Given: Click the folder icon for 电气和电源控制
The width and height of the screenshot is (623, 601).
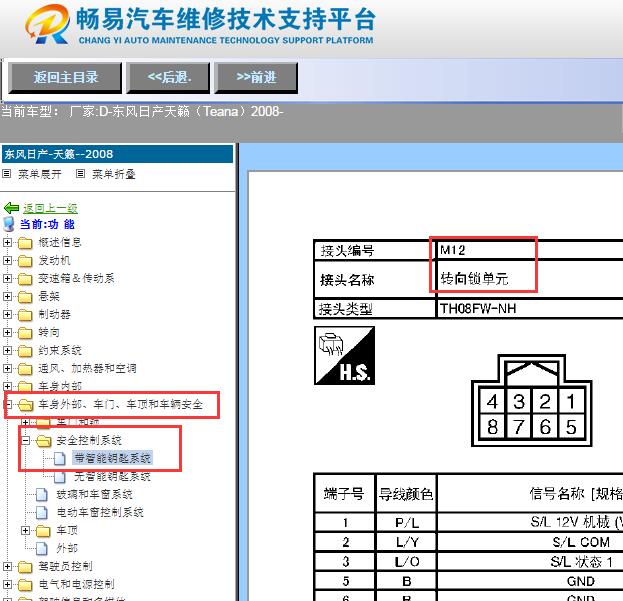Looking at the screenshot, I should (25, 585).
